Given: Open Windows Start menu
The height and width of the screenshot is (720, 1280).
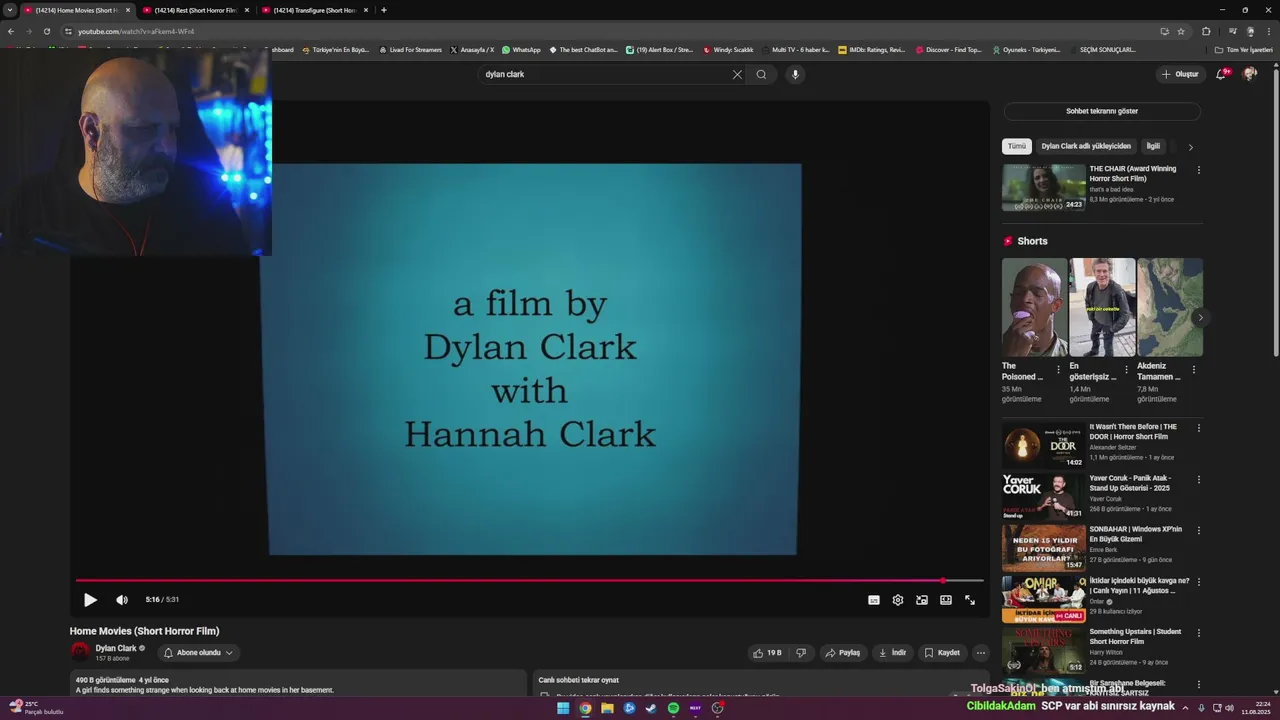Looking at the screenshot, I should coord(563,708).
